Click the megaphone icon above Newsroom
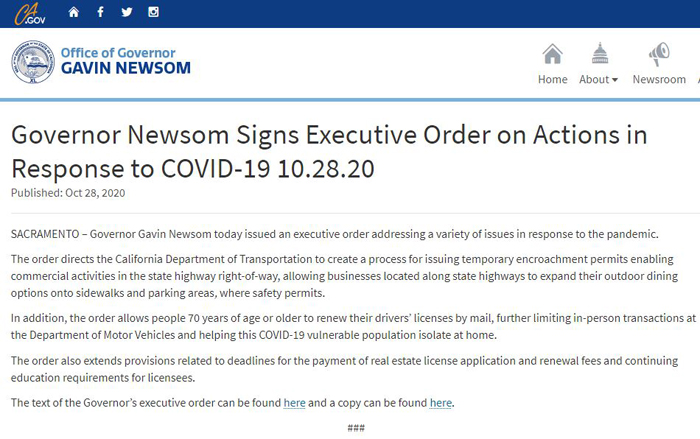The image size is (700, 439). tap(659, 54)
